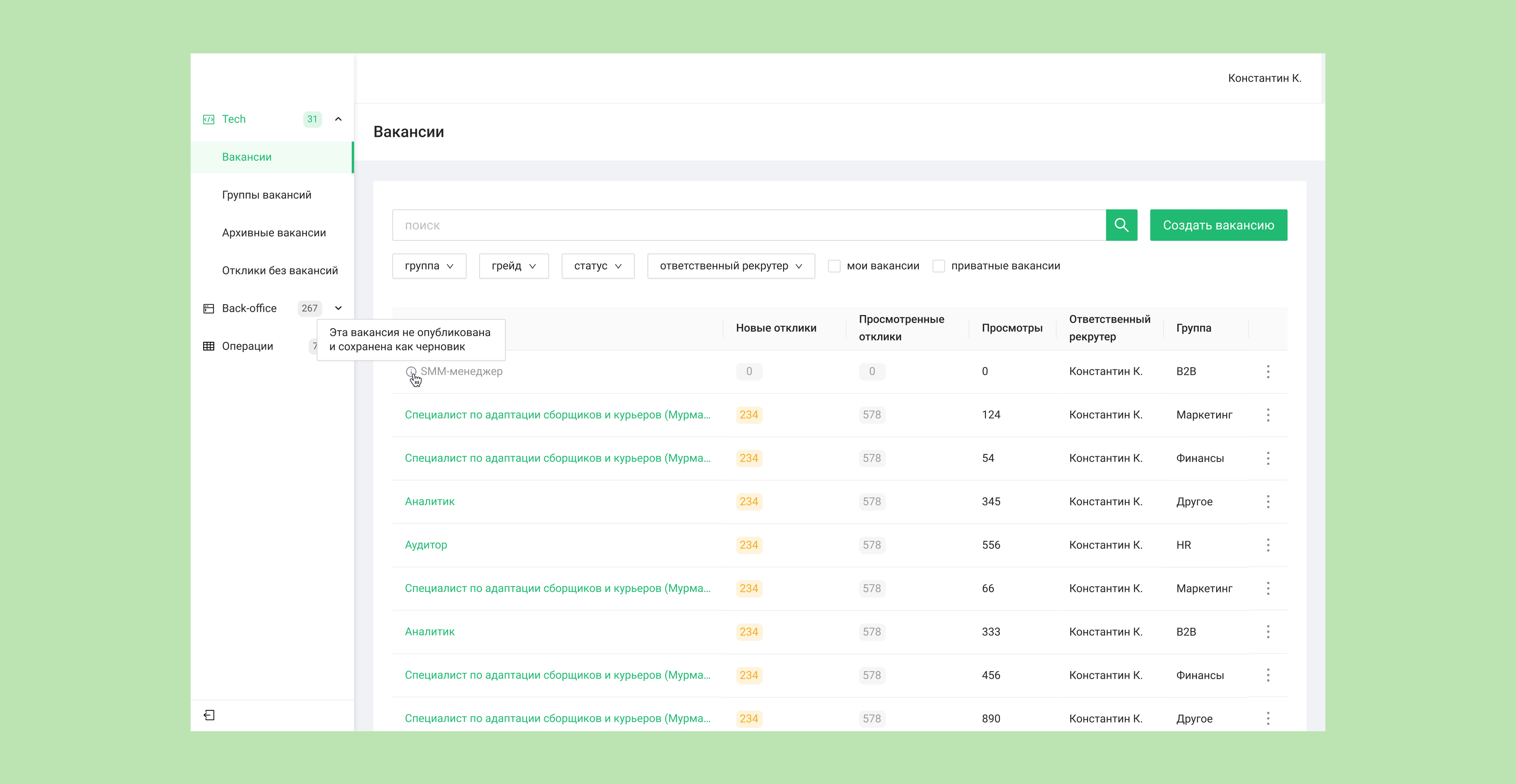
Task: Click the Tech code icon in sidebar
Action: [x=208, y=119]
